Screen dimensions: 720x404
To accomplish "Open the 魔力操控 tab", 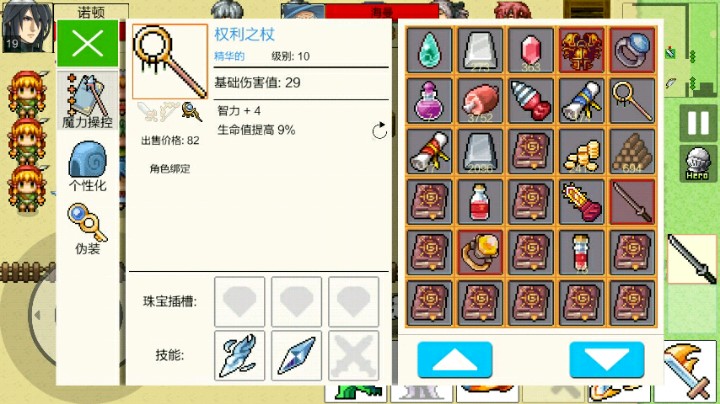I will click(x=87, y=101).
